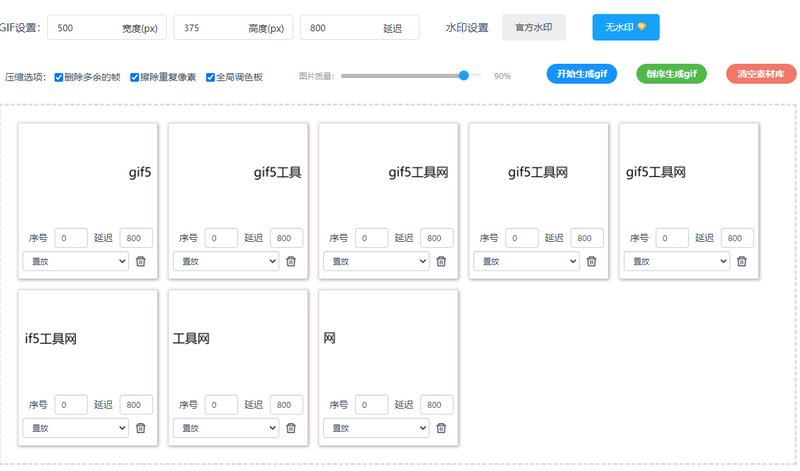This screenshot has width=800, height=471.
Task: Select the 官方水印 watermark option
Action: click(x=534, y=27)
